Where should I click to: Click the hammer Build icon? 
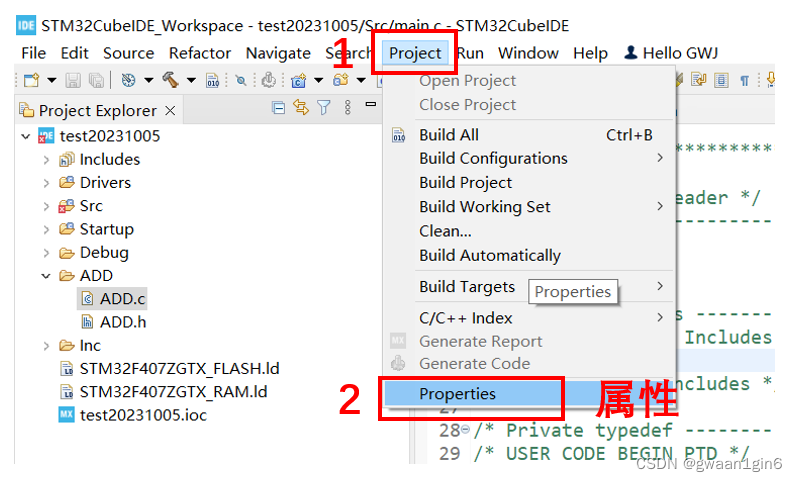170,80
